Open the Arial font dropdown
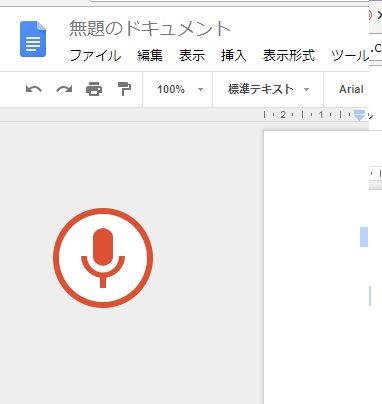 [351, 89]
